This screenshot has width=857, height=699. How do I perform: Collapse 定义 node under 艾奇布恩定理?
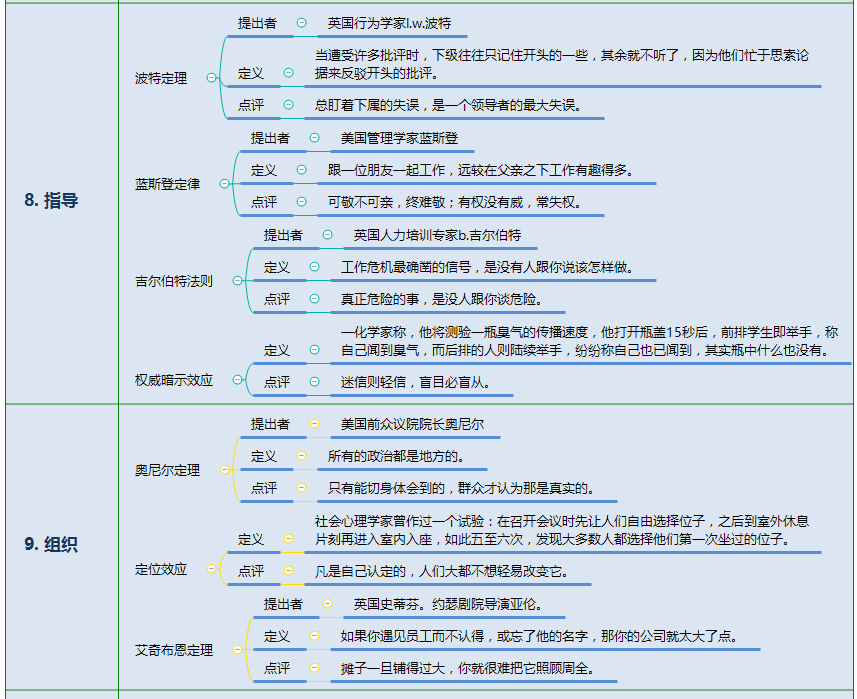coord(314,636)
